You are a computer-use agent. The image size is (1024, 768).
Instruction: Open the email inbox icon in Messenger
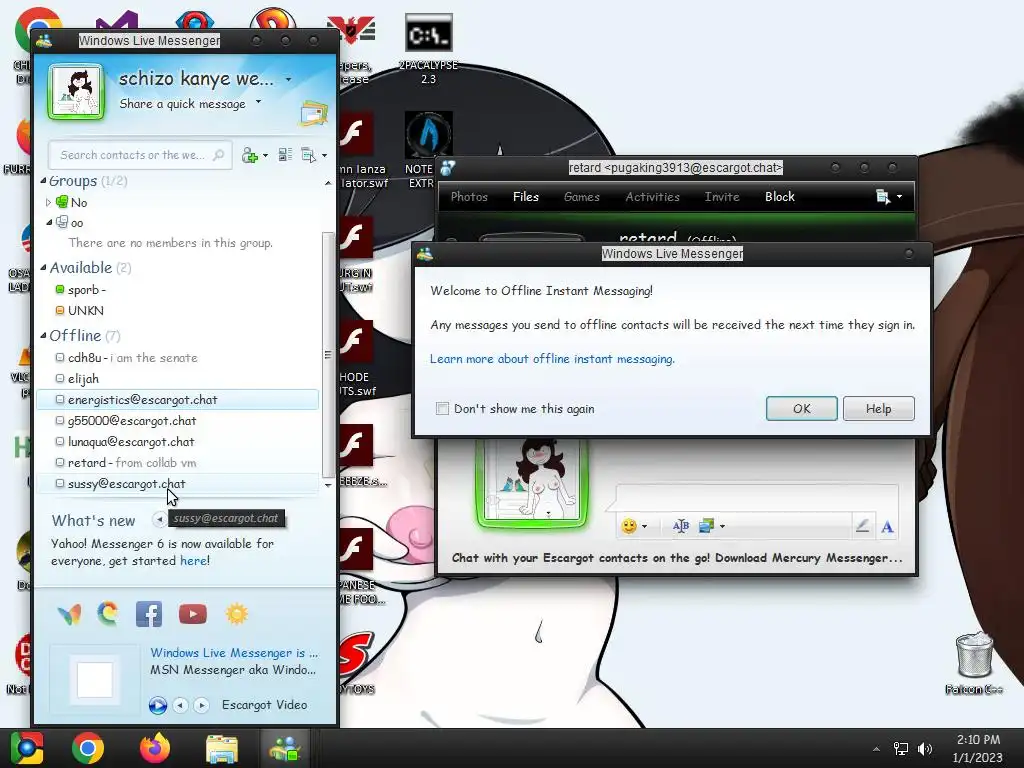313,114
